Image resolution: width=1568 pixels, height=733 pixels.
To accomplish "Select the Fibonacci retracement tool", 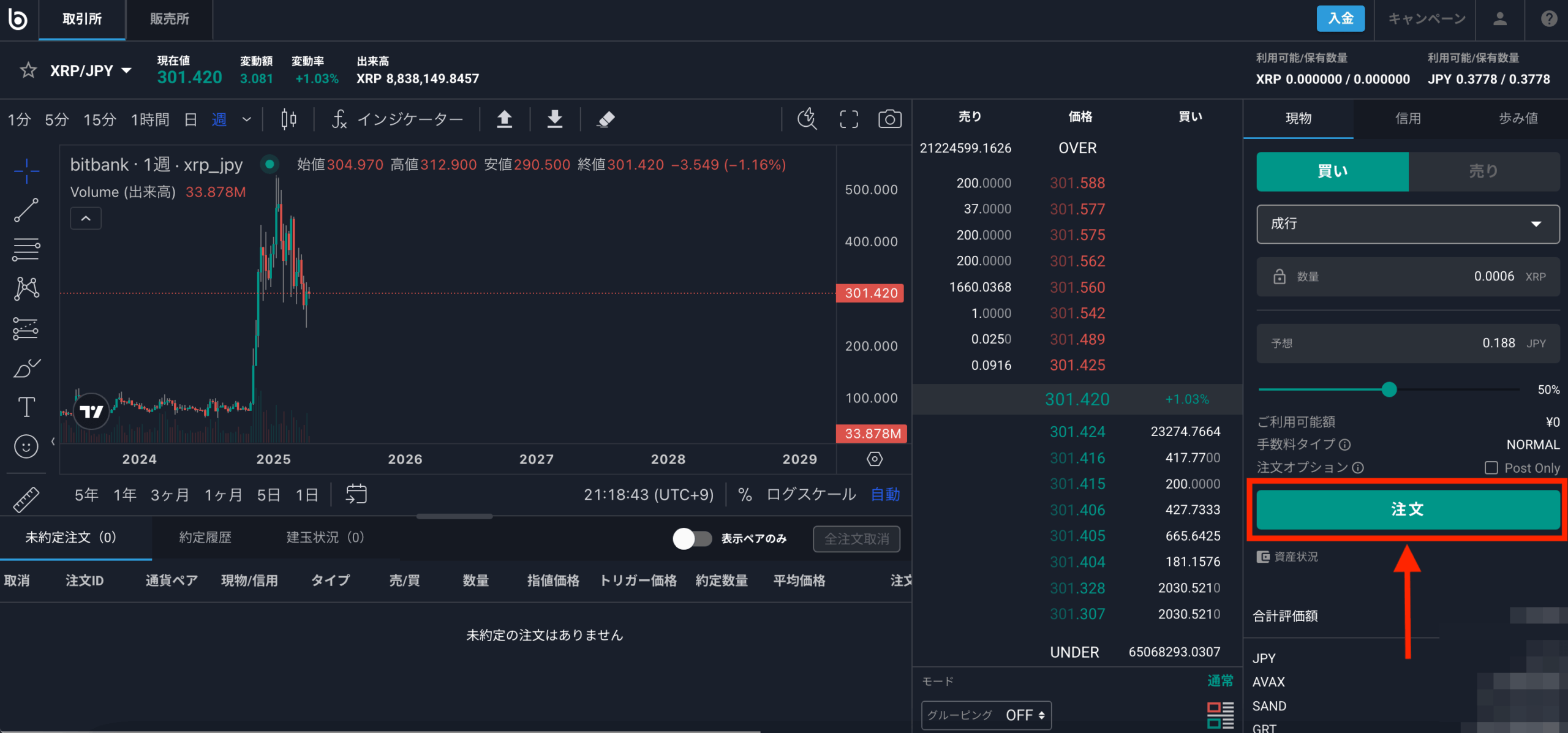I will 26,249.
